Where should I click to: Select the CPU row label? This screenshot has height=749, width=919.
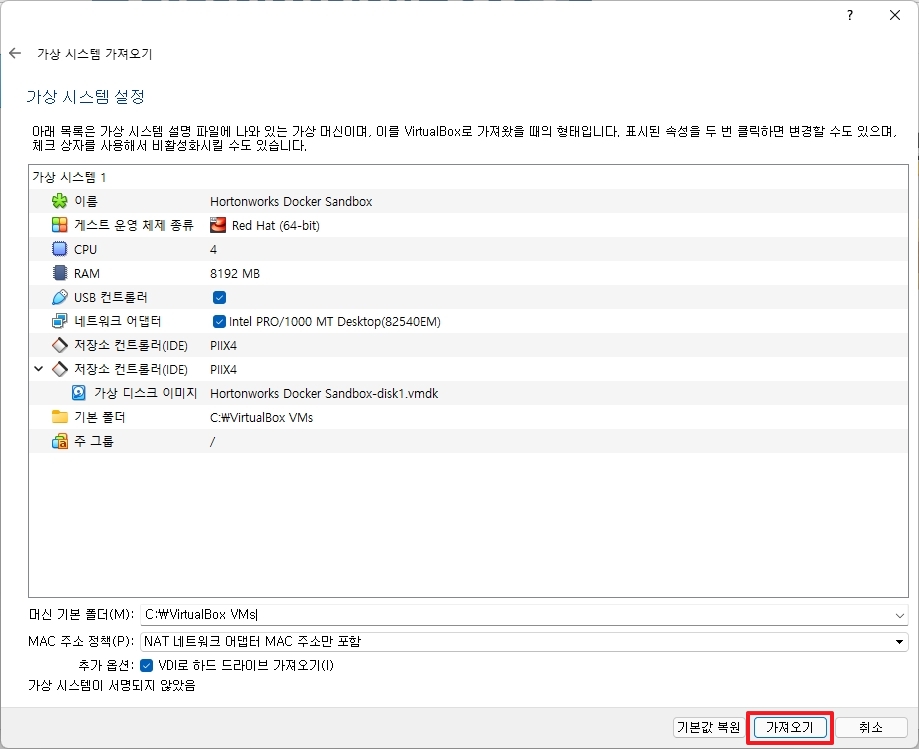pos(85,250)
